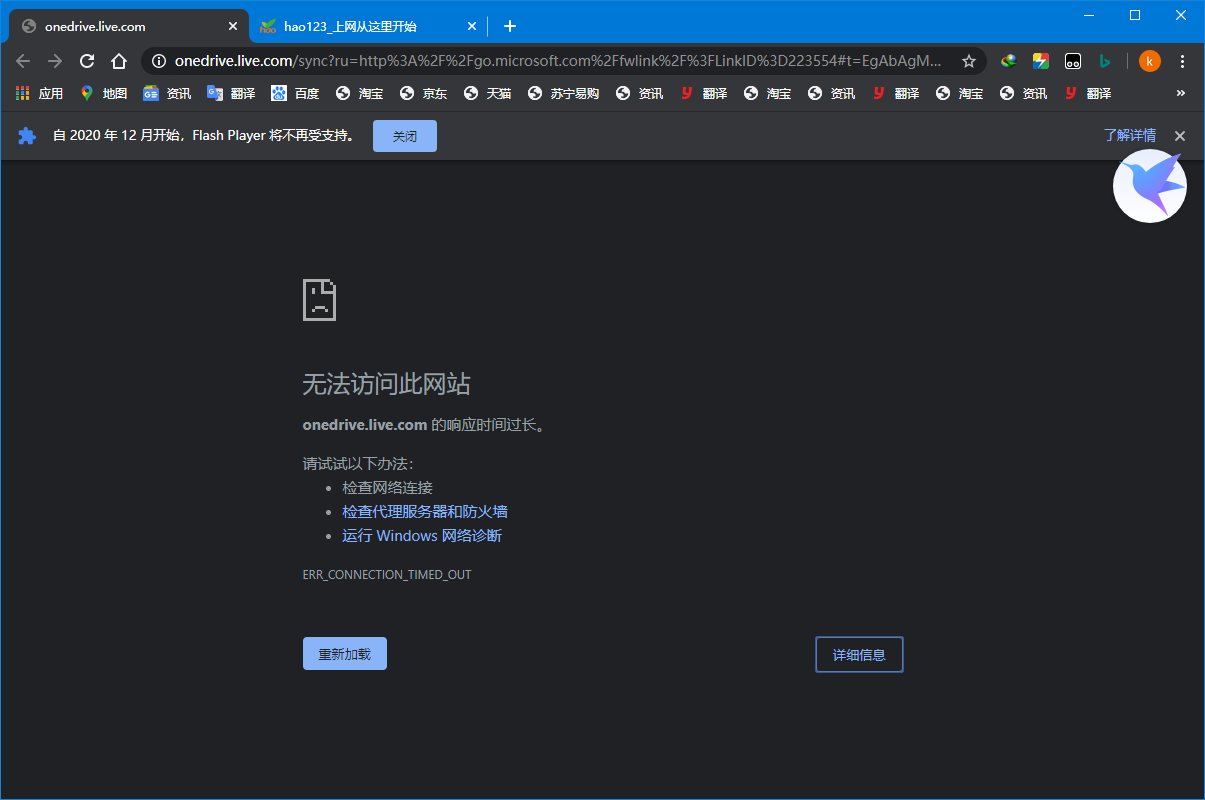1205x800 pixels.
Task: Open the 天猫 bookmark
Action: (487, 93)
